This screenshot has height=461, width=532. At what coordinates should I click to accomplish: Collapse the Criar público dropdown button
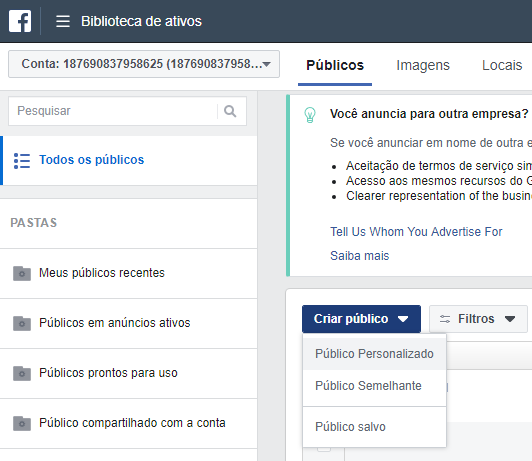tap(361, 319)
